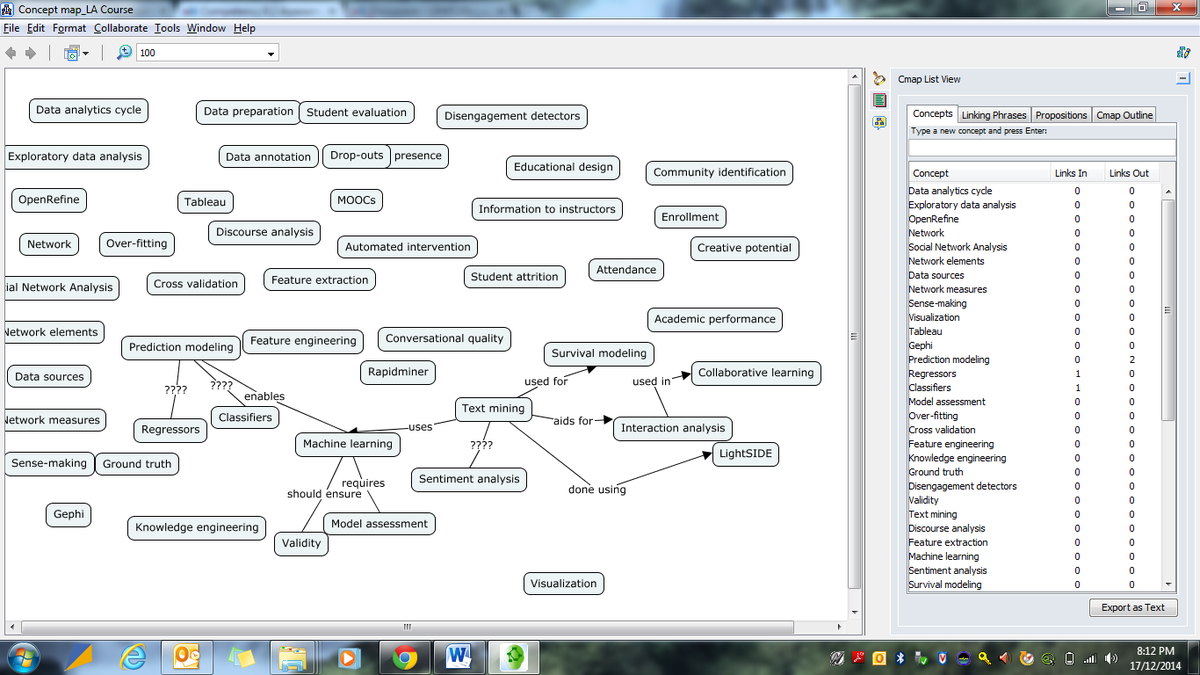This screenshot has height=675, width=1200.
Task: Sort by Links Out column header
Action: tap(1130, 173)
